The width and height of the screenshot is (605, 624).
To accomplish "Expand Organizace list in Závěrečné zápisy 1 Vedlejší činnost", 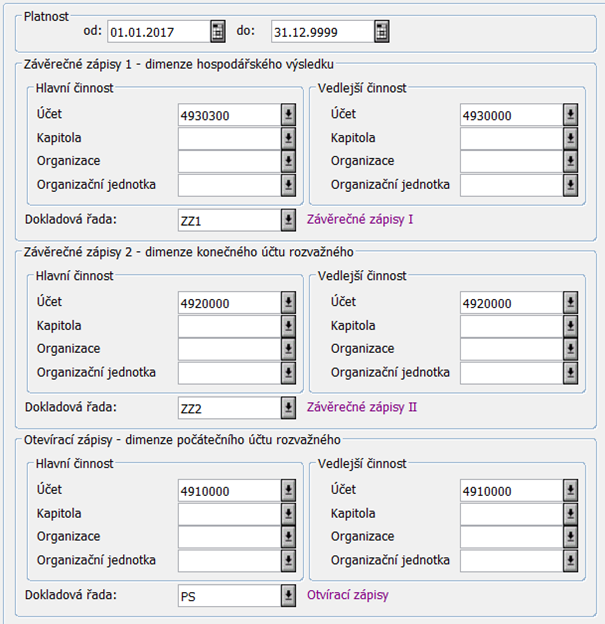I will [570, 161].
